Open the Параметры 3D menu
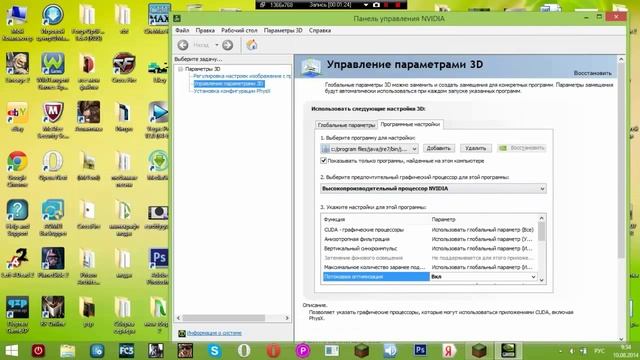The image size is (640, 360). coord(283,31)
